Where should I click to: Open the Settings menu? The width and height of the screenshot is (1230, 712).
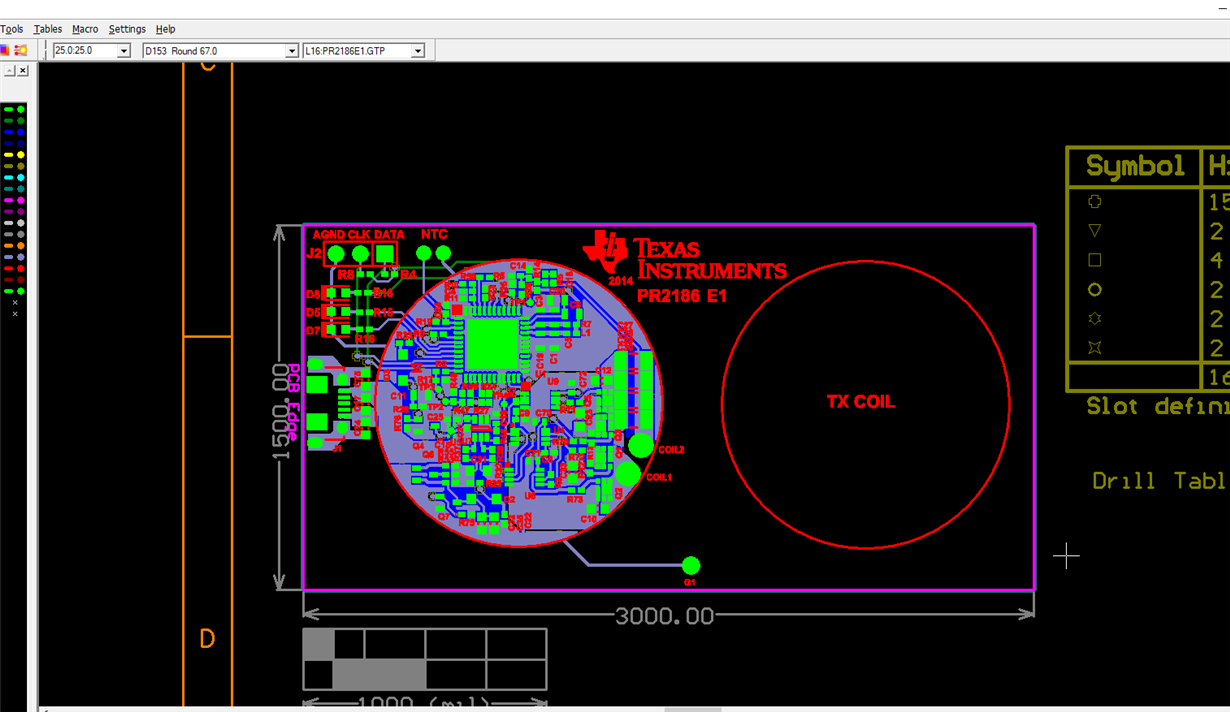(x=127, y=29)
